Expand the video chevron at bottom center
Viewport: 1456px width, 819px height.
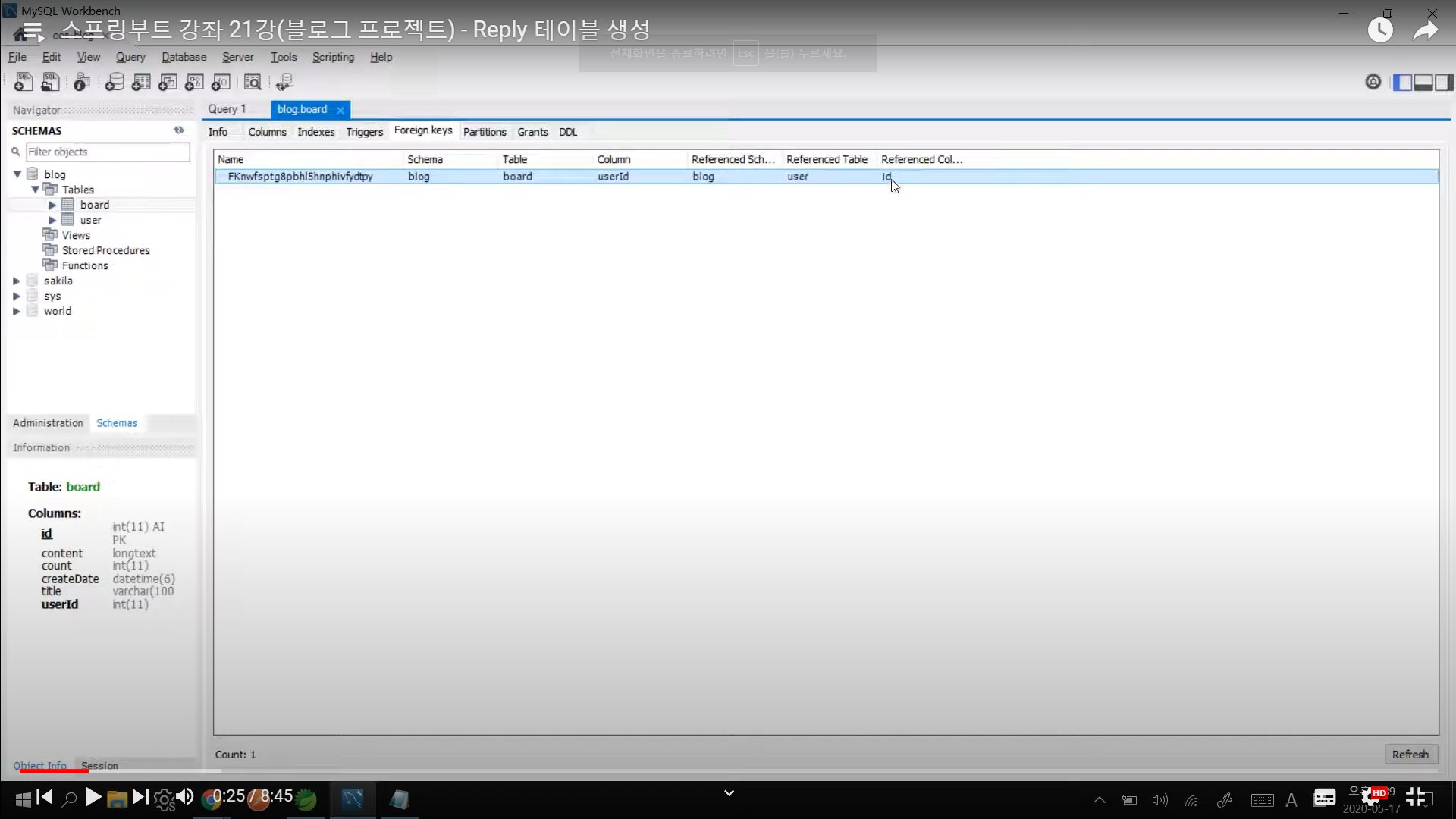[729, 793]
